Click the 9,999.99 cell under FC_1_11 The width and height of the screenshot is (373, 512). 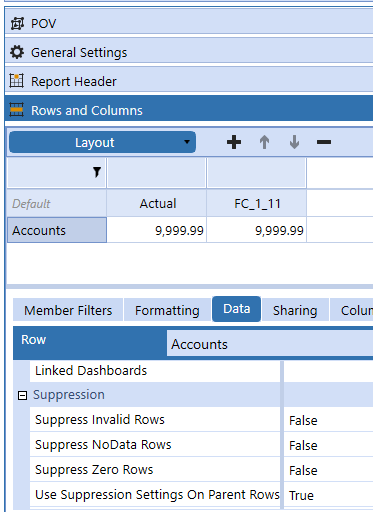[257, 230]
